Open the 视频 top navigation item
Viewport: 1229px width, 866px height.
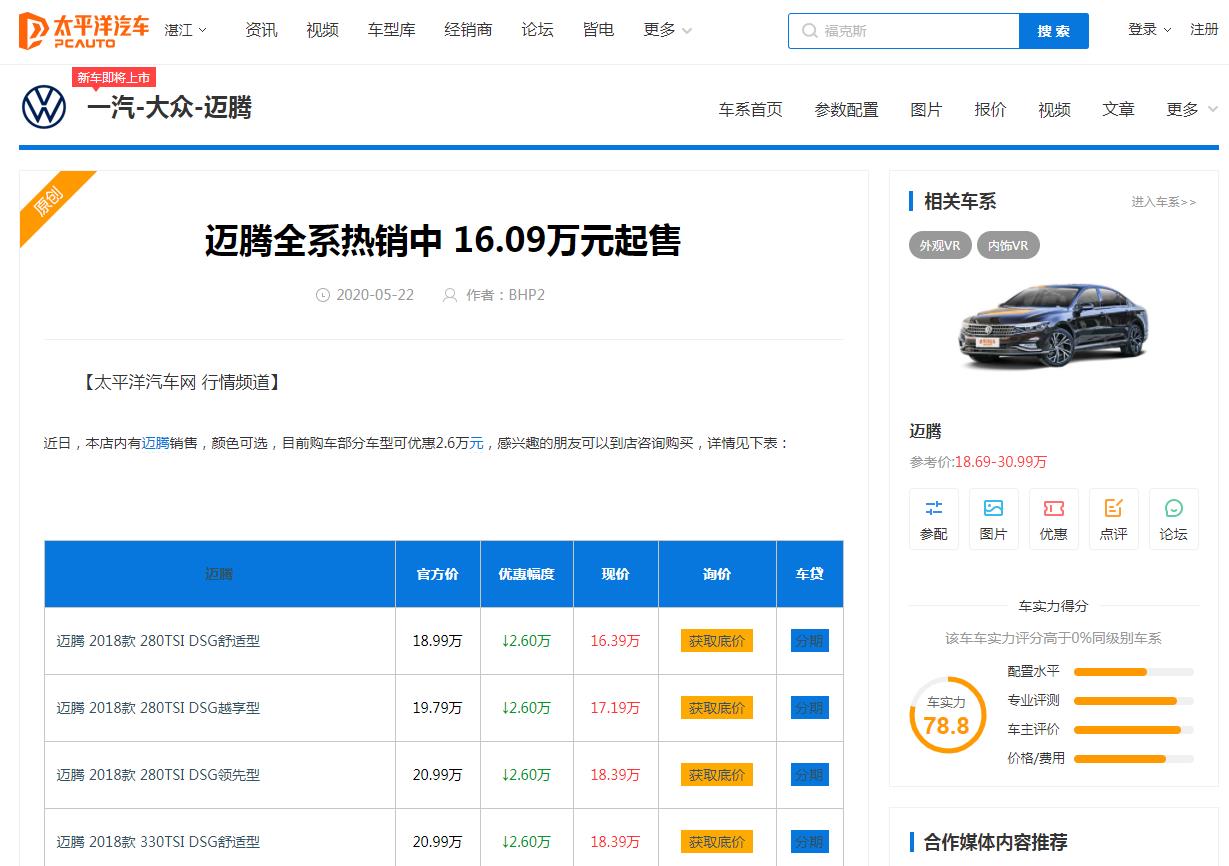[322, 30]
